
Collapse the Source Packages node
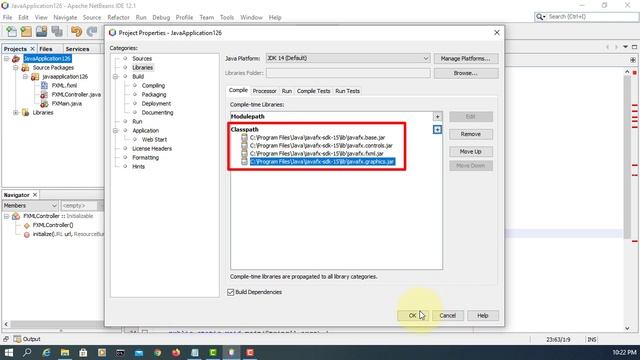click(16, 68)
